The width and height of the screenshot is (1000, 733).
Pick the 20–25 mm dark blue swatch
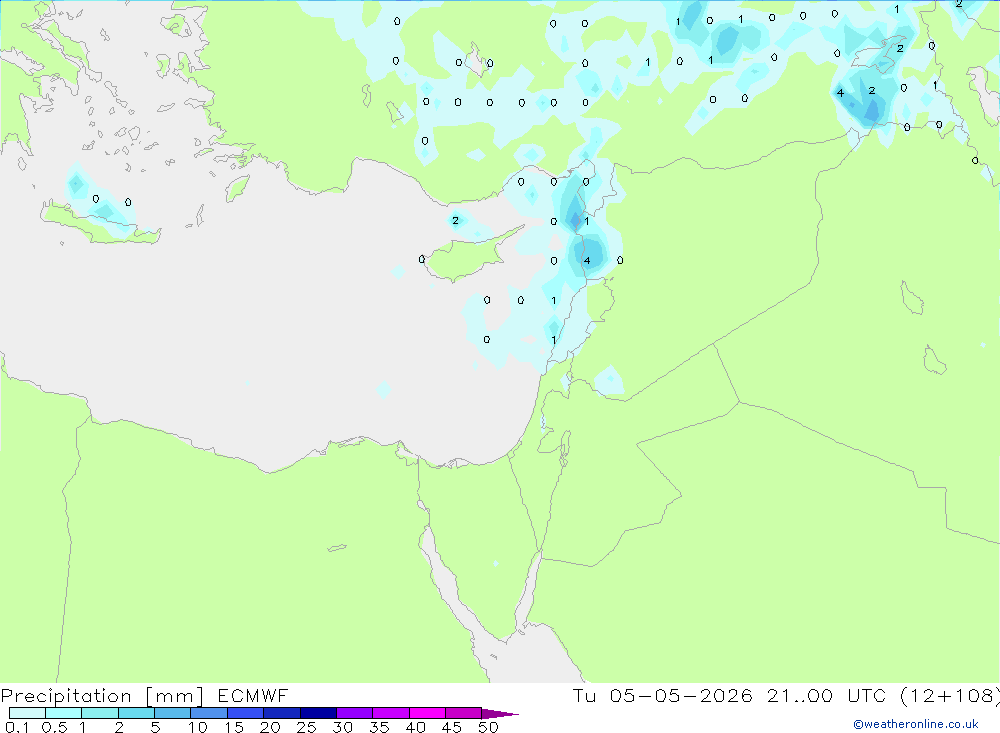[x=281, y=713]
